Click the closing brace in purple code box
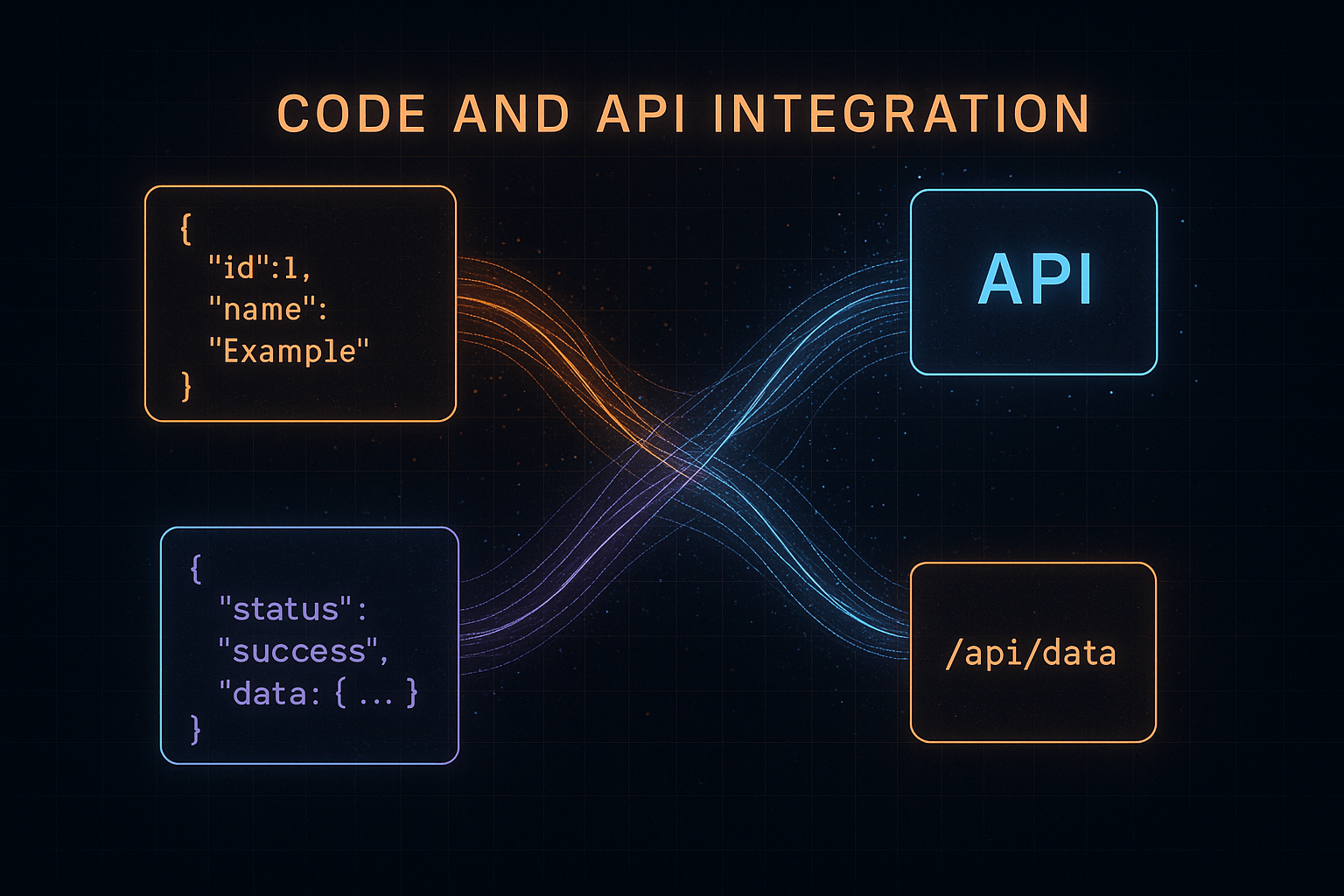This screenshot has width=1344, height=896. [x=196, y=728]
